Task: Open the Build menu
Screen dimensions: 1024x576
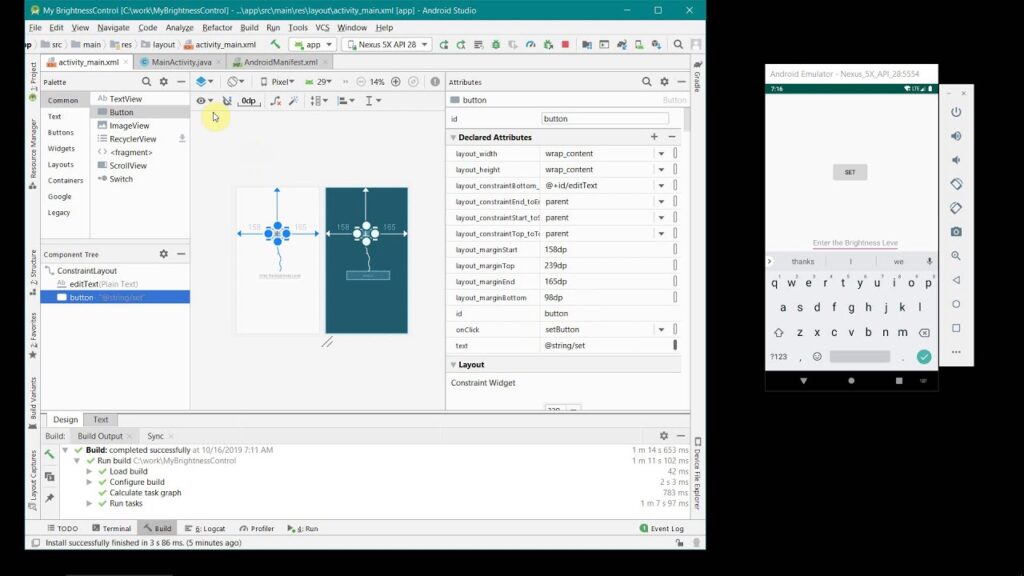Action: point(249,27)
